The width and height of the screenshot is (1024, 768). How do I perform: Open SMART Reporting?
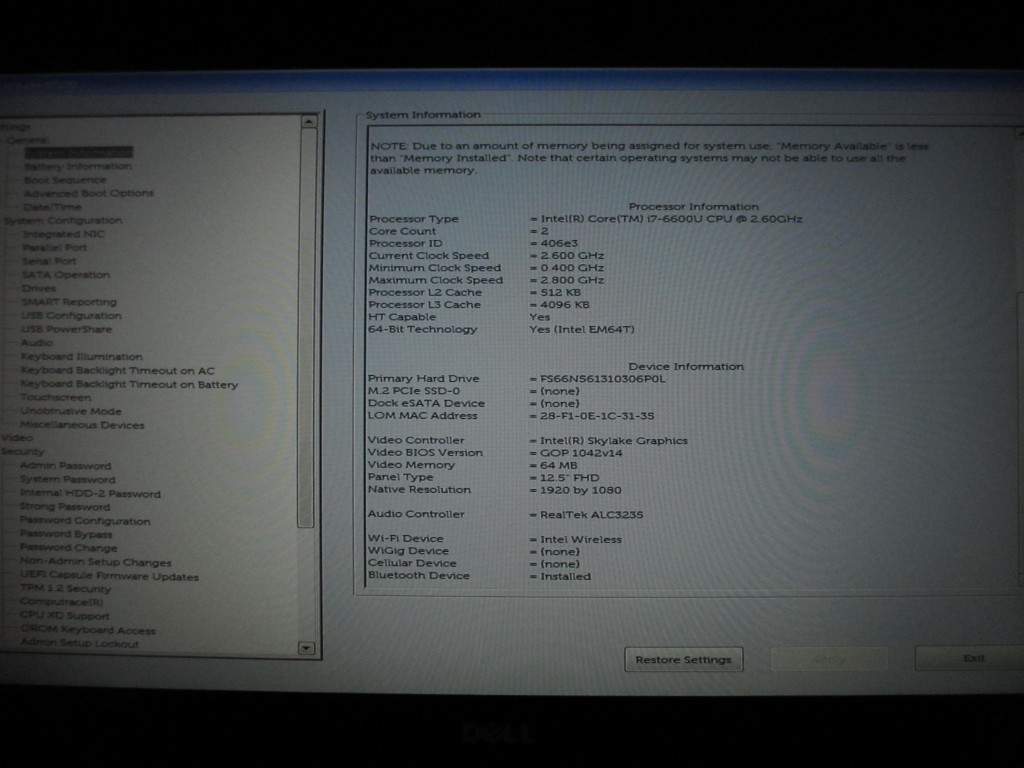coord(69,302)
